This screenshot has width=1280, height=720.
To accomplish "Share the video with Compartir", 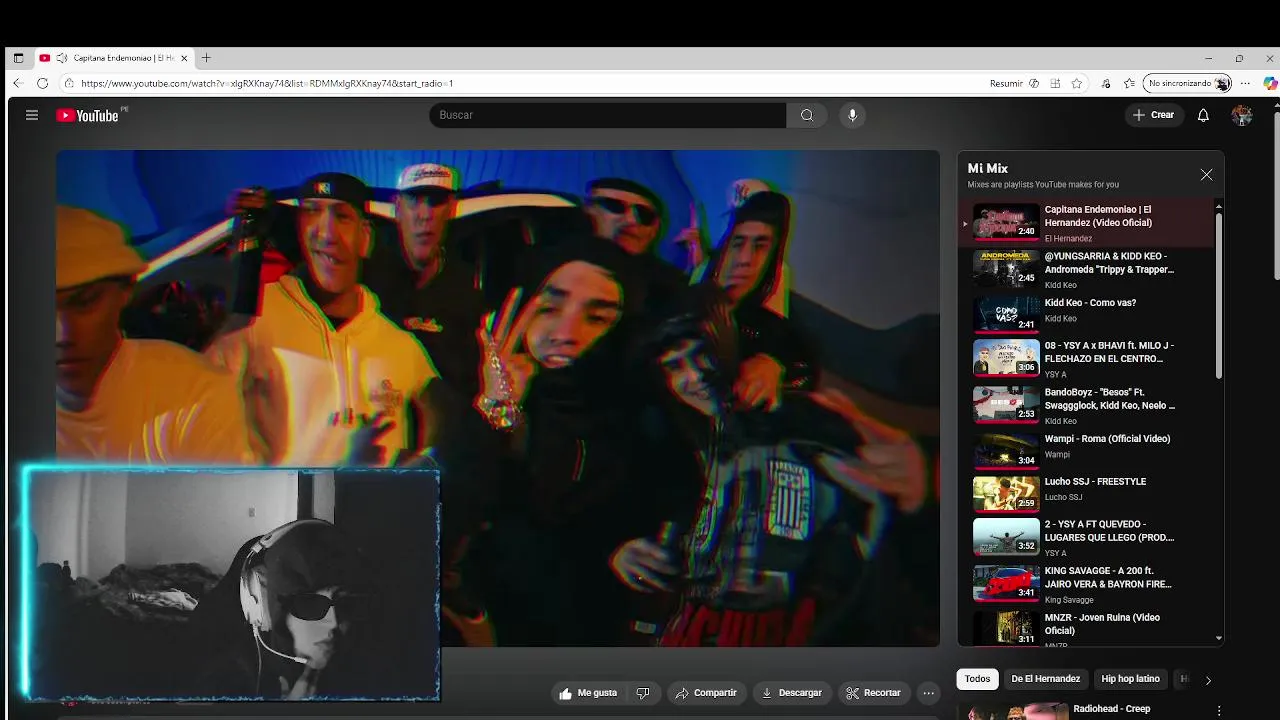I will point(706,693).
